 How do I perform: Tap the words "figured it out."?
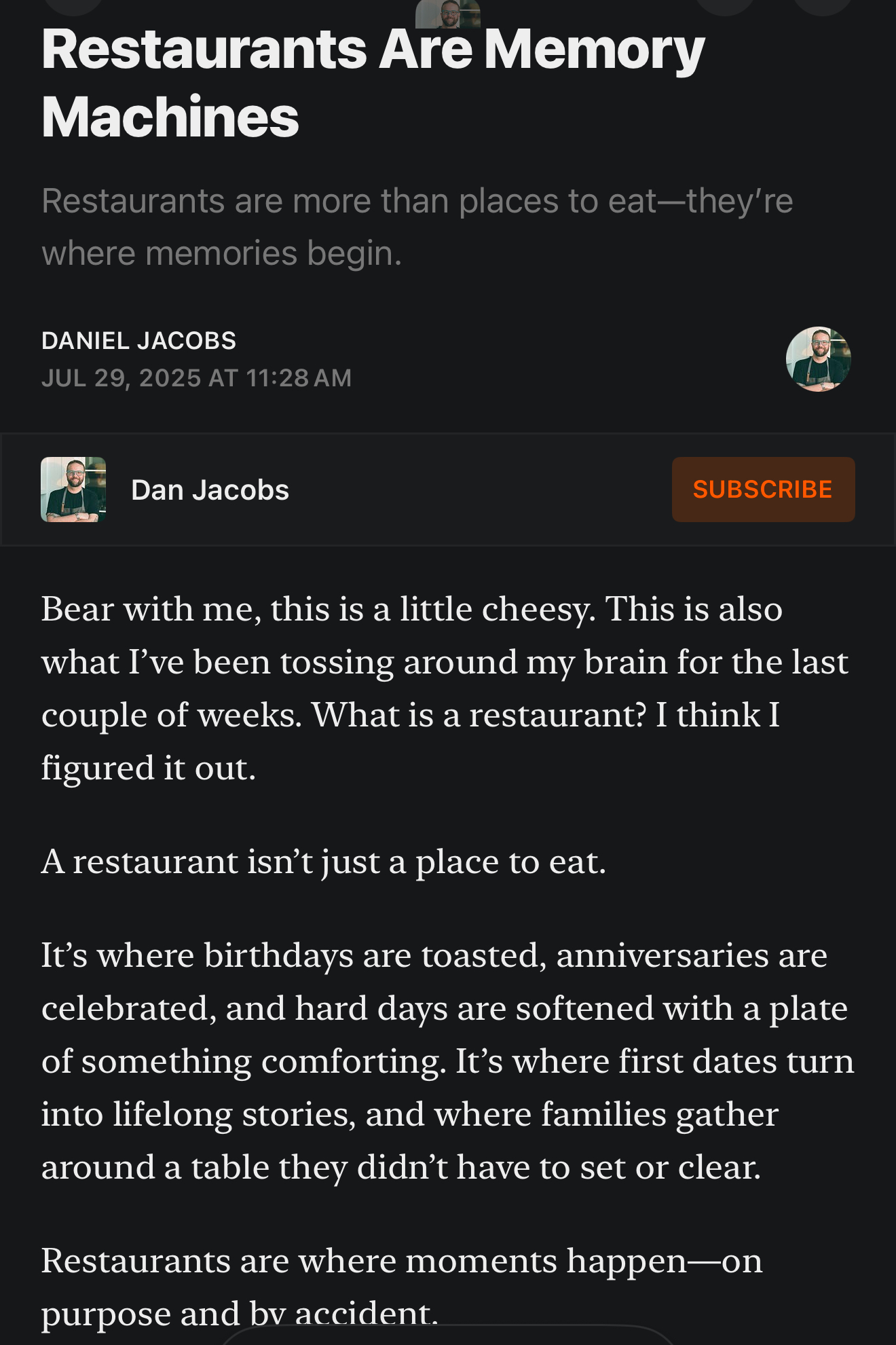(148, 768)
